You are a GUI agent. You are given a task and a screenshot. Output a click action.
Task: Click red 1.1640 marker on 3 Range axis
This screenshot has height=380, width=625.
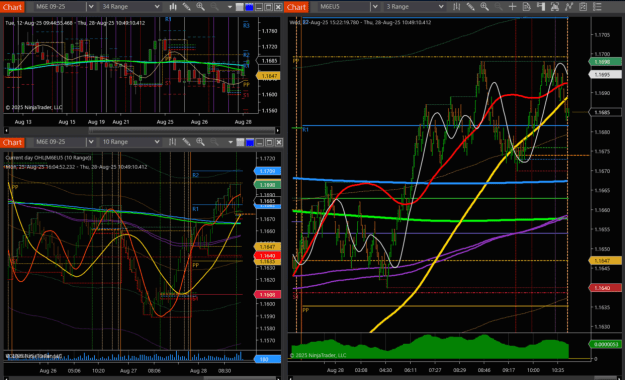click(x=605, y=288)
